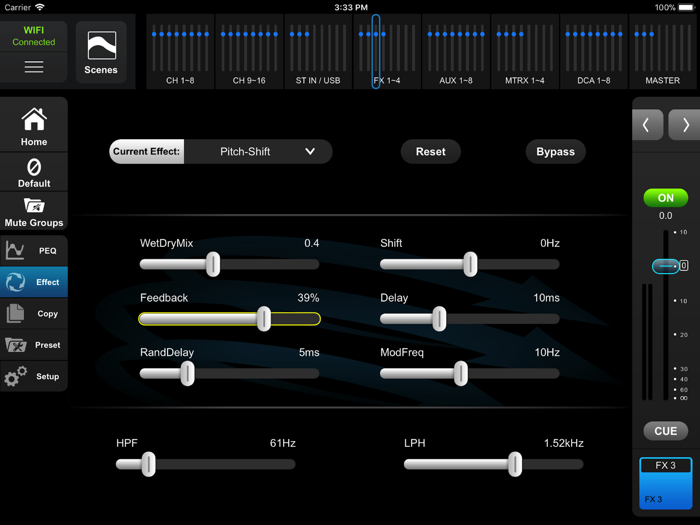Viewport: 700px width, 525px height.
Task: Switch to DCA 1~8 bank
Action: pyautogui.click(x=594, y=52)
